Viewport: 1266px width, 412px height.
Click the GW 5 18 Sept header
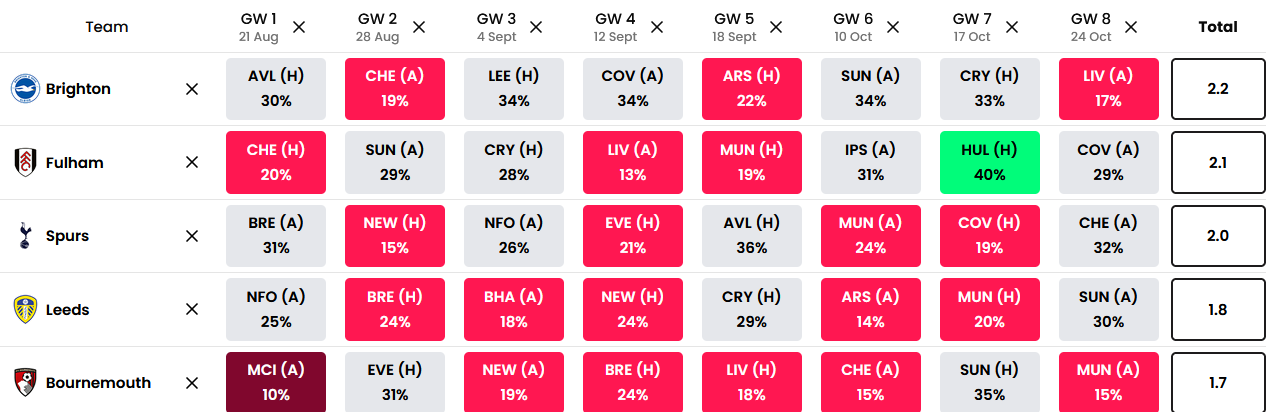735,27
